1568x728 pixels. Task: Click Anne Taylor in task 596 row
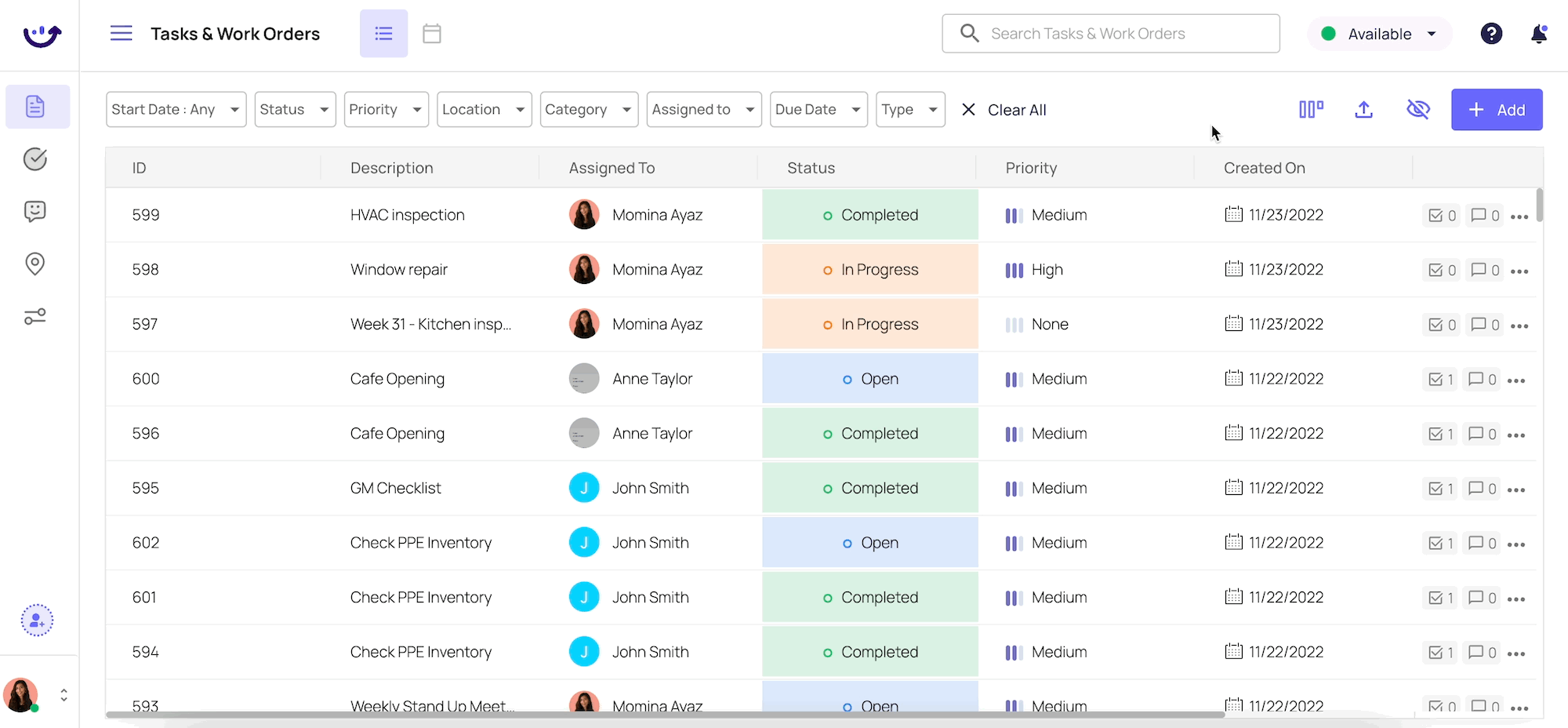(x=630, y=433)
